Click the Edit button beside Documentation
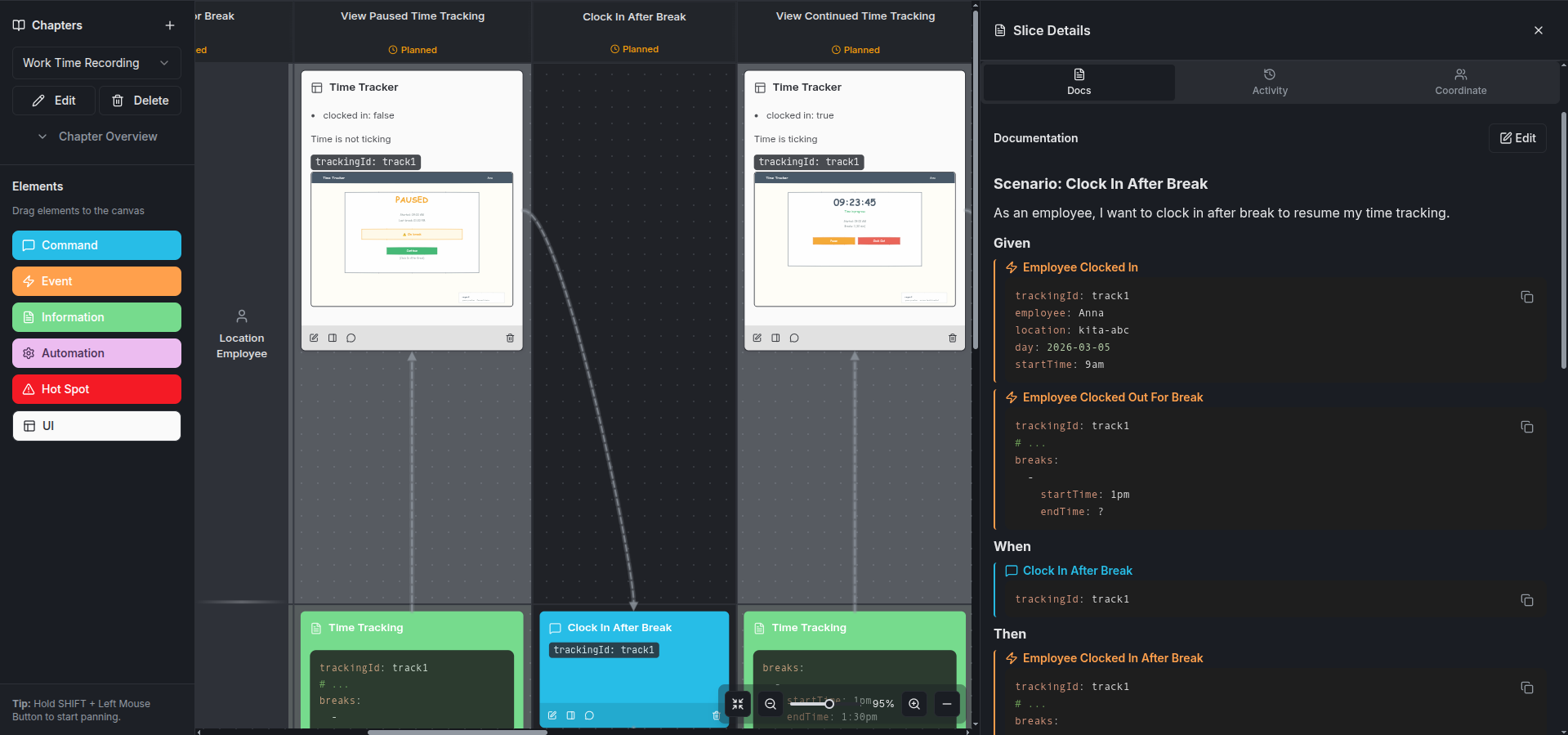The height and width of the screenshot is (735, 1568). 1517,138
